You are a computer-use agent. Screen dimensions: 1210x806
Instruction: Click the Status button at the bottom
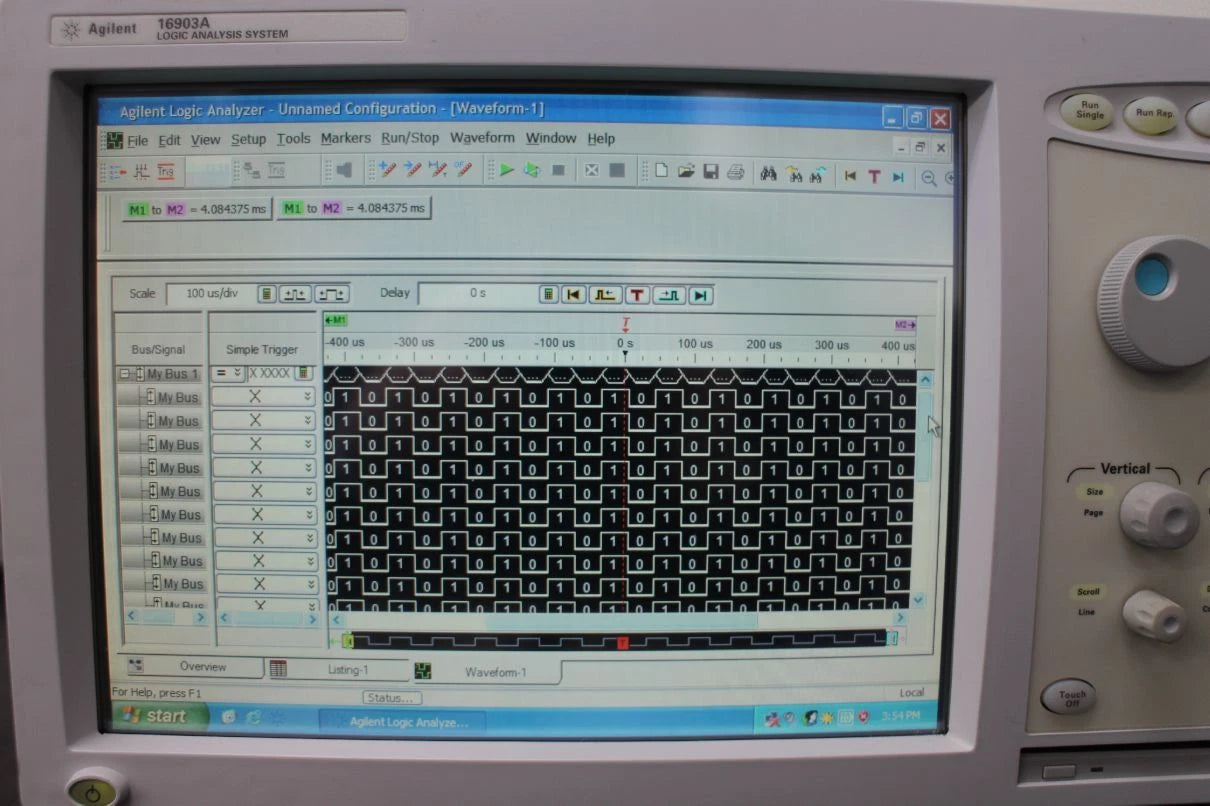point(391,697)
